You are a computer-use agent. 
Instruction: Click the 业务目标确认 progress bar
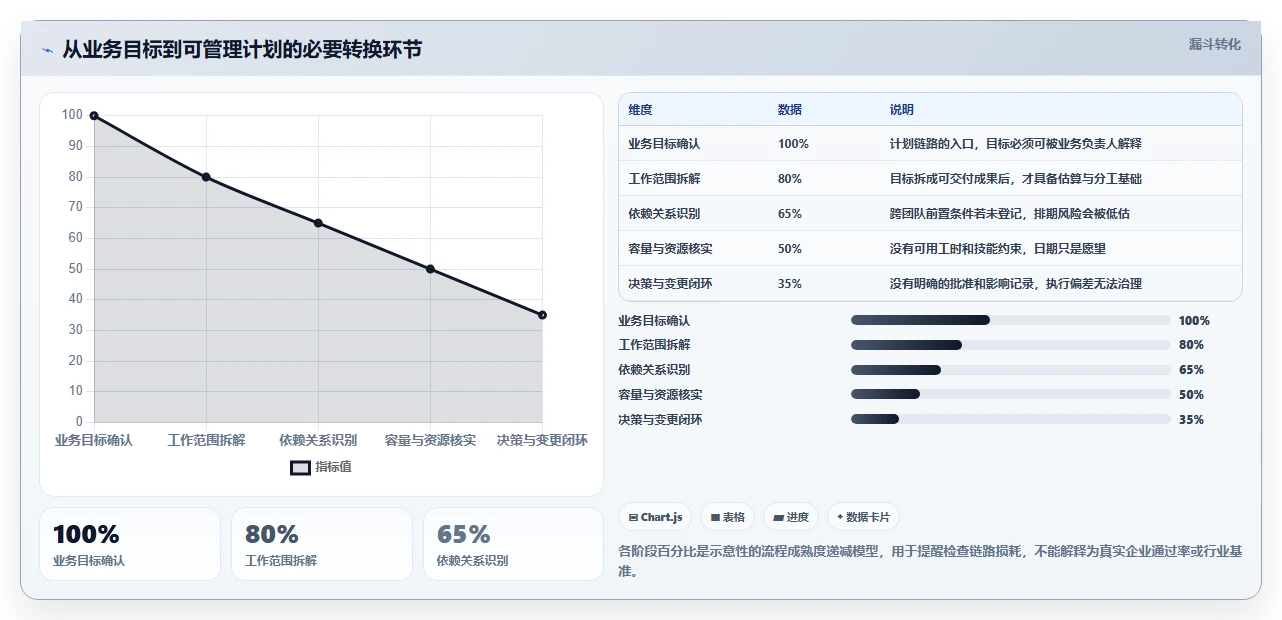point(1010,320)
